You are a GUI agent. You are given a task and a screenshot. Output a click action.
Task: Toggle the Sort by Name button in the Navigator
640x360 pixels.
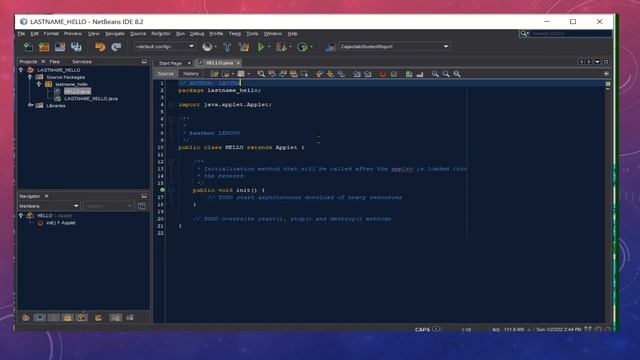click(116, 318)
